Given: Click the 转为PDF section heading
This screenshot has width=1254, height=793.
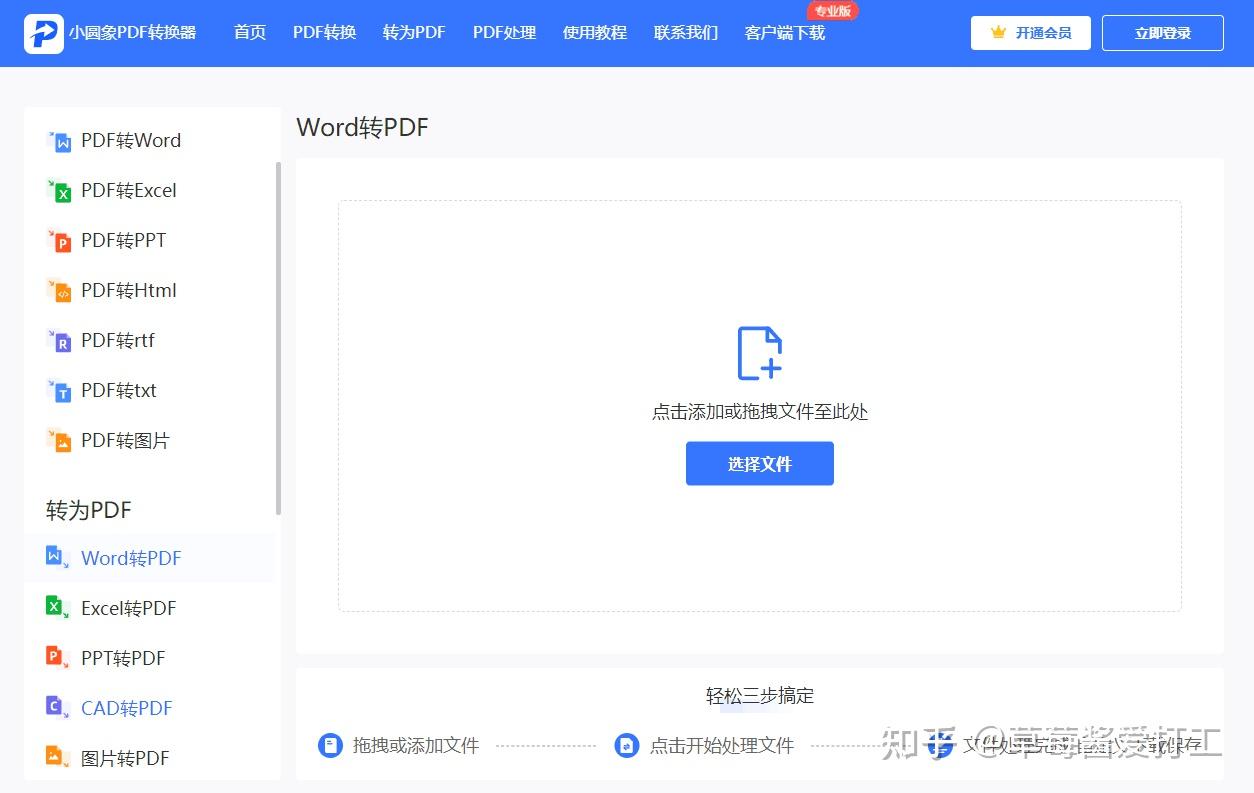Looking at the screenshot, I should [x=89, y=510].
